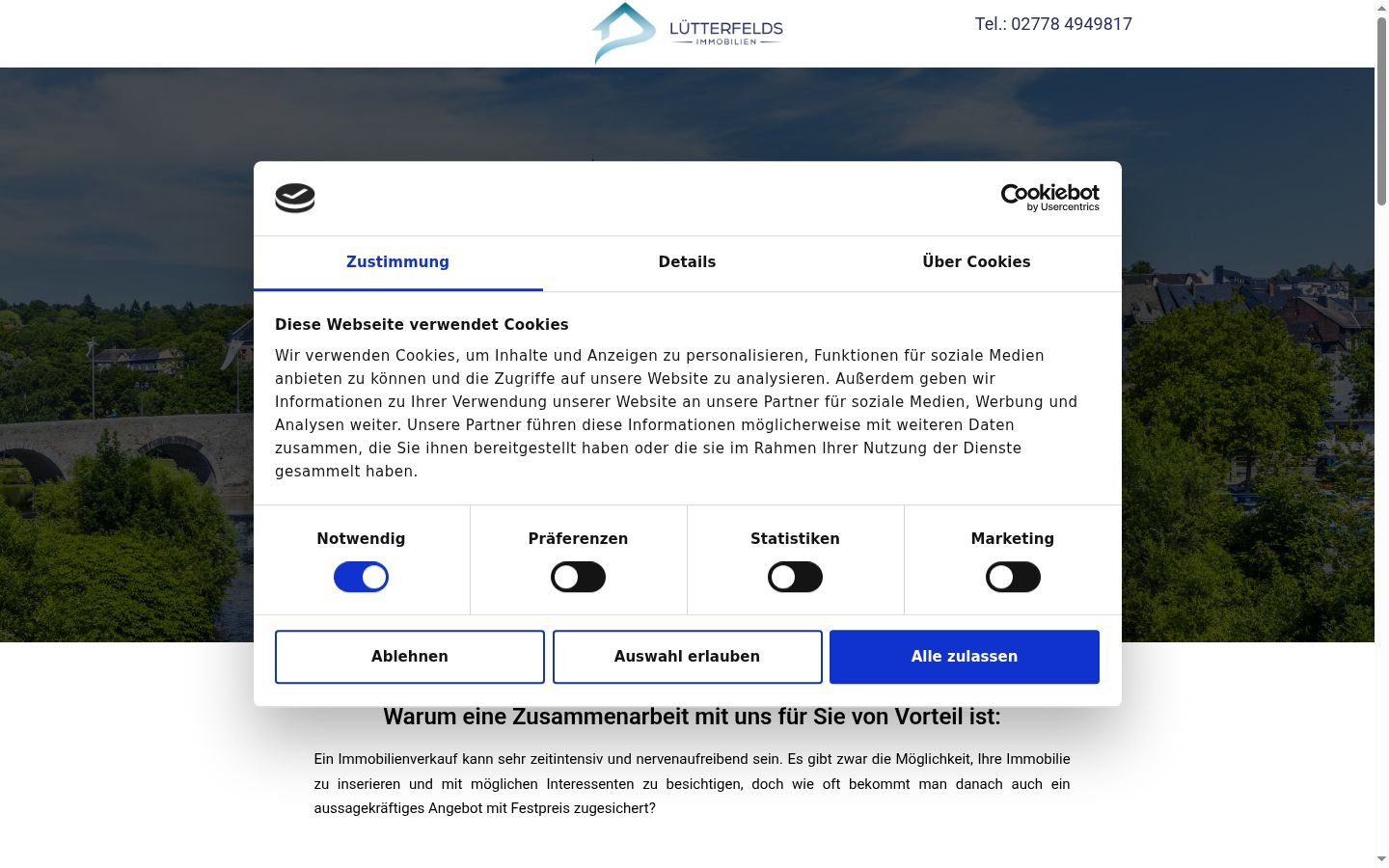Click the Notwendig label text
This screenshot has width=1389, height=868.
coord(361,539)
